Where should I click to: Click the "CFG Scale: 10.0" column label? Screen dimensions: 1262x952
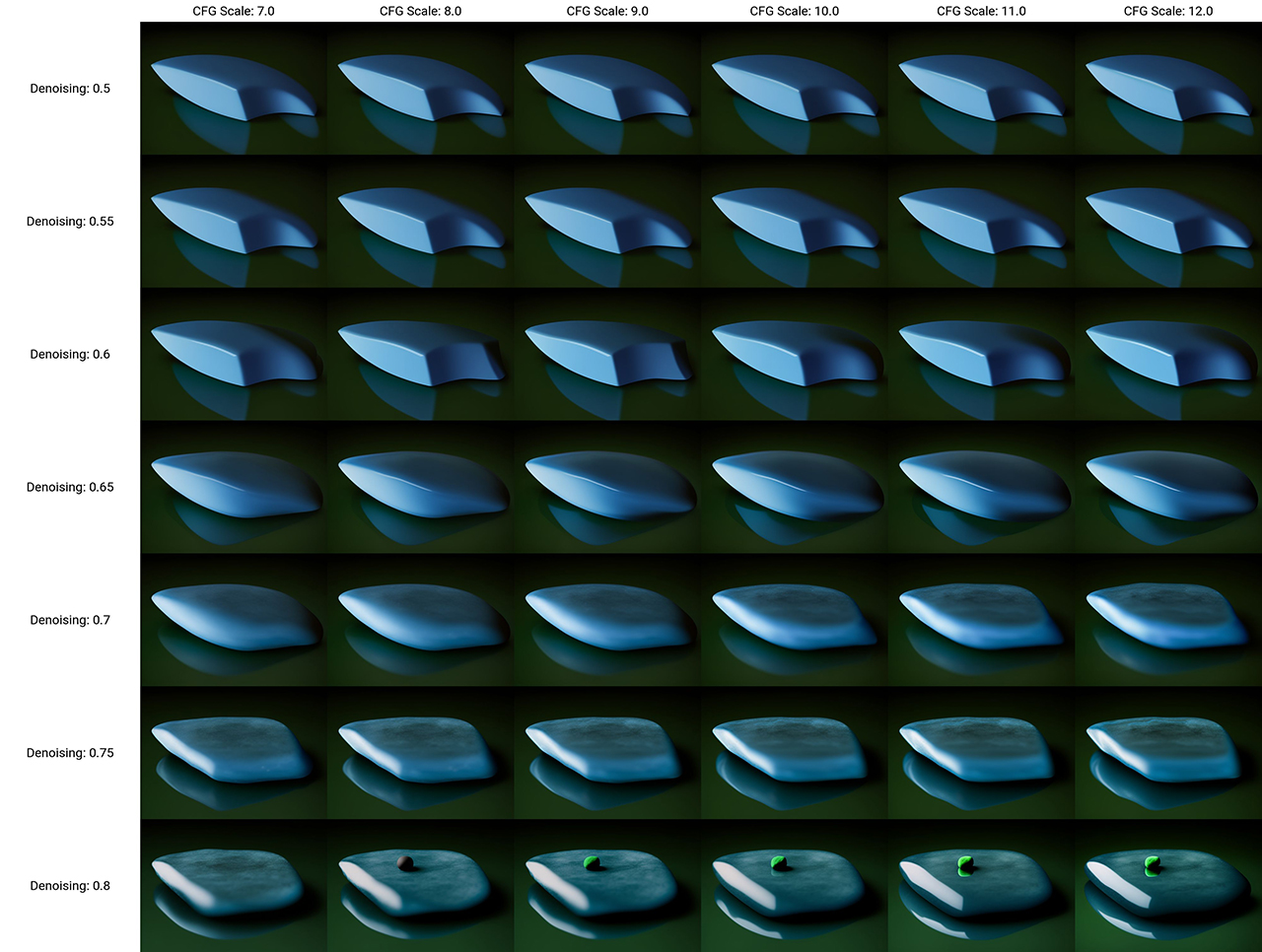[x=795, y=11]
